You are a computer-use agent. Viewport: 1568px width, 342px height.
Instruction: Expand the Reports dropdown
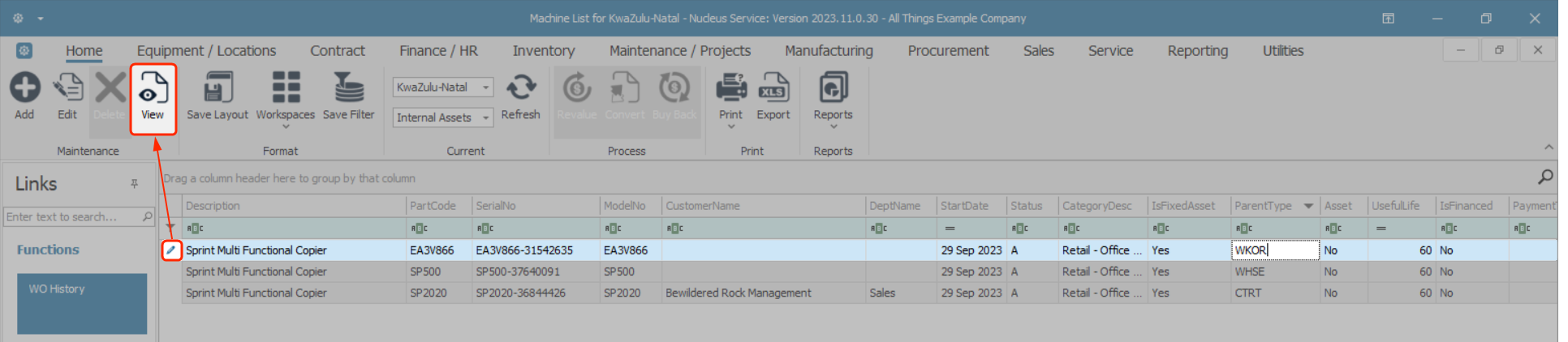(x=833, y=126)
